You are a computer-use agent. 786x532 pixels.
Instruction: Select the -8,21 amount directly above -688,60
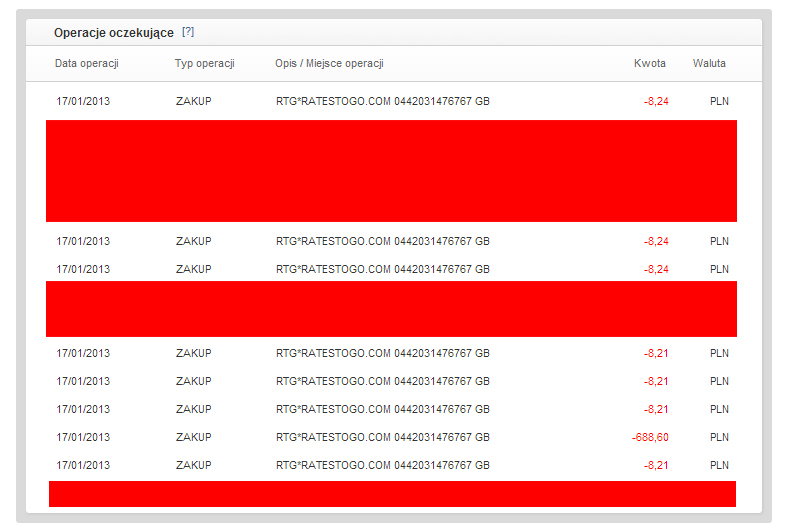pos(656,410)
